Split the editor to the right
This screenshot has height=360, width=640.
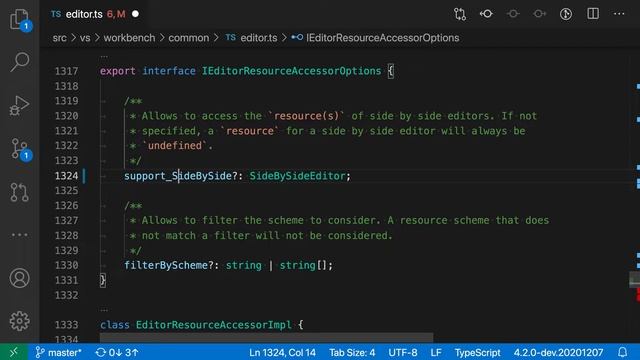coord(593,14)
